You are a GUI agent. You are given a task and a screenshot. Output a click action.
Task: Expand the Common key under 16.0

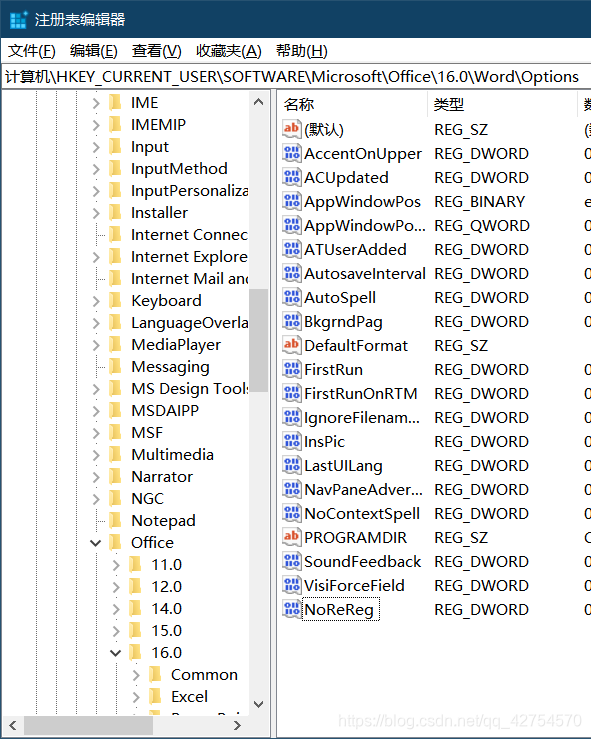136,674
